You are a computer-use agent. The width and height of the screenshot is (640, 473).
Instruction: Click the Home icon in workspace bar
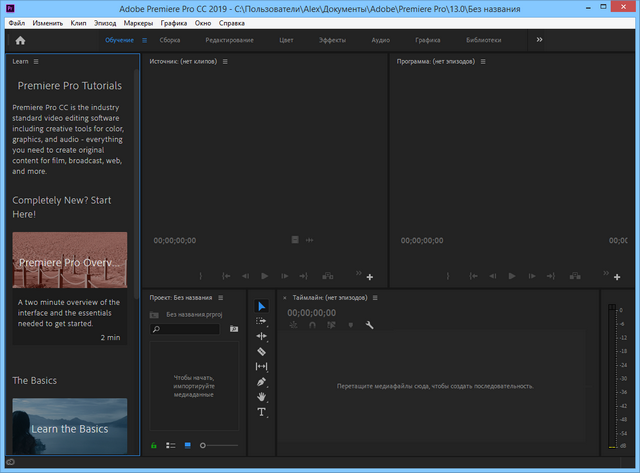click(x=20, y=41)
